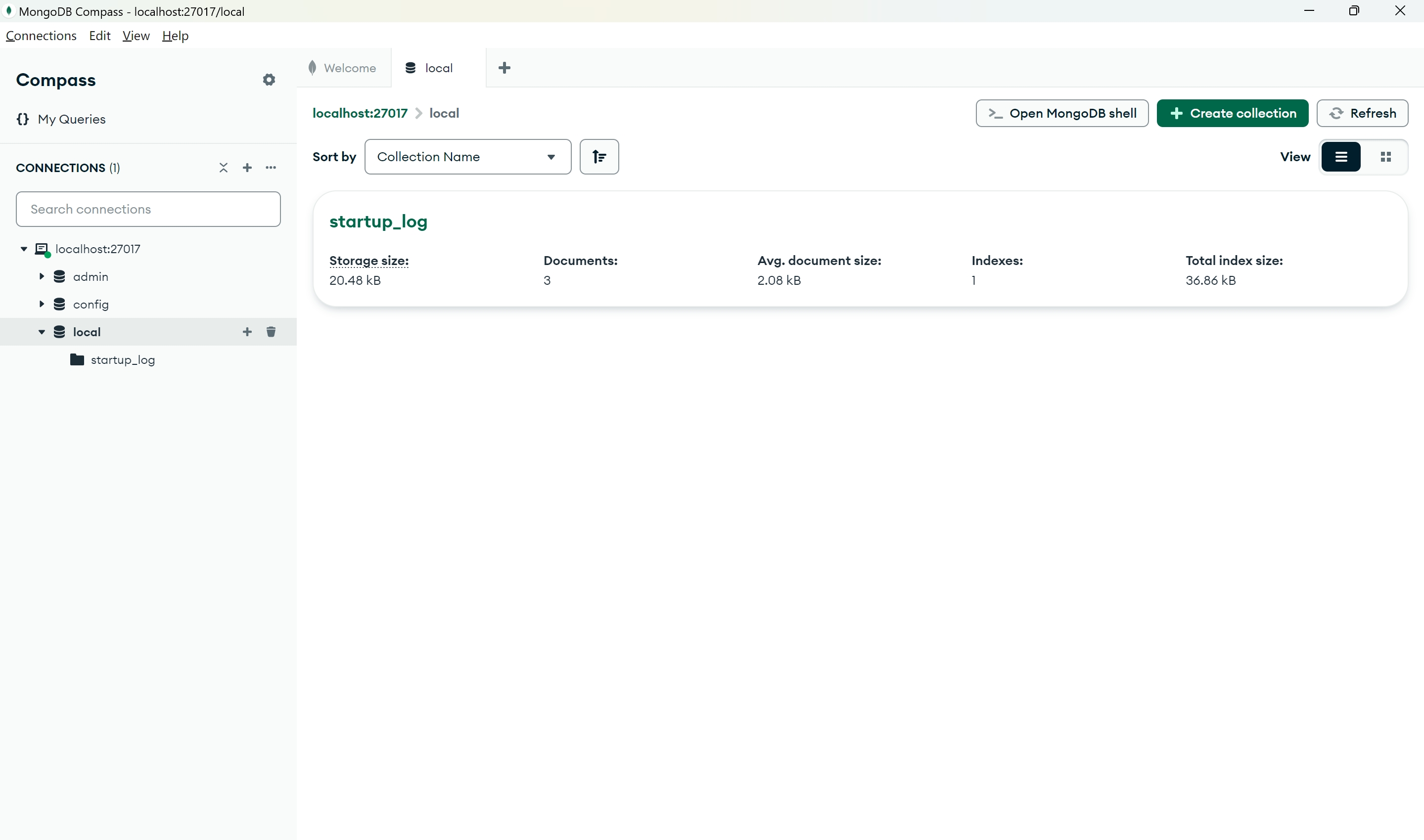Create collection in local database plus icon

click(247, 332)
